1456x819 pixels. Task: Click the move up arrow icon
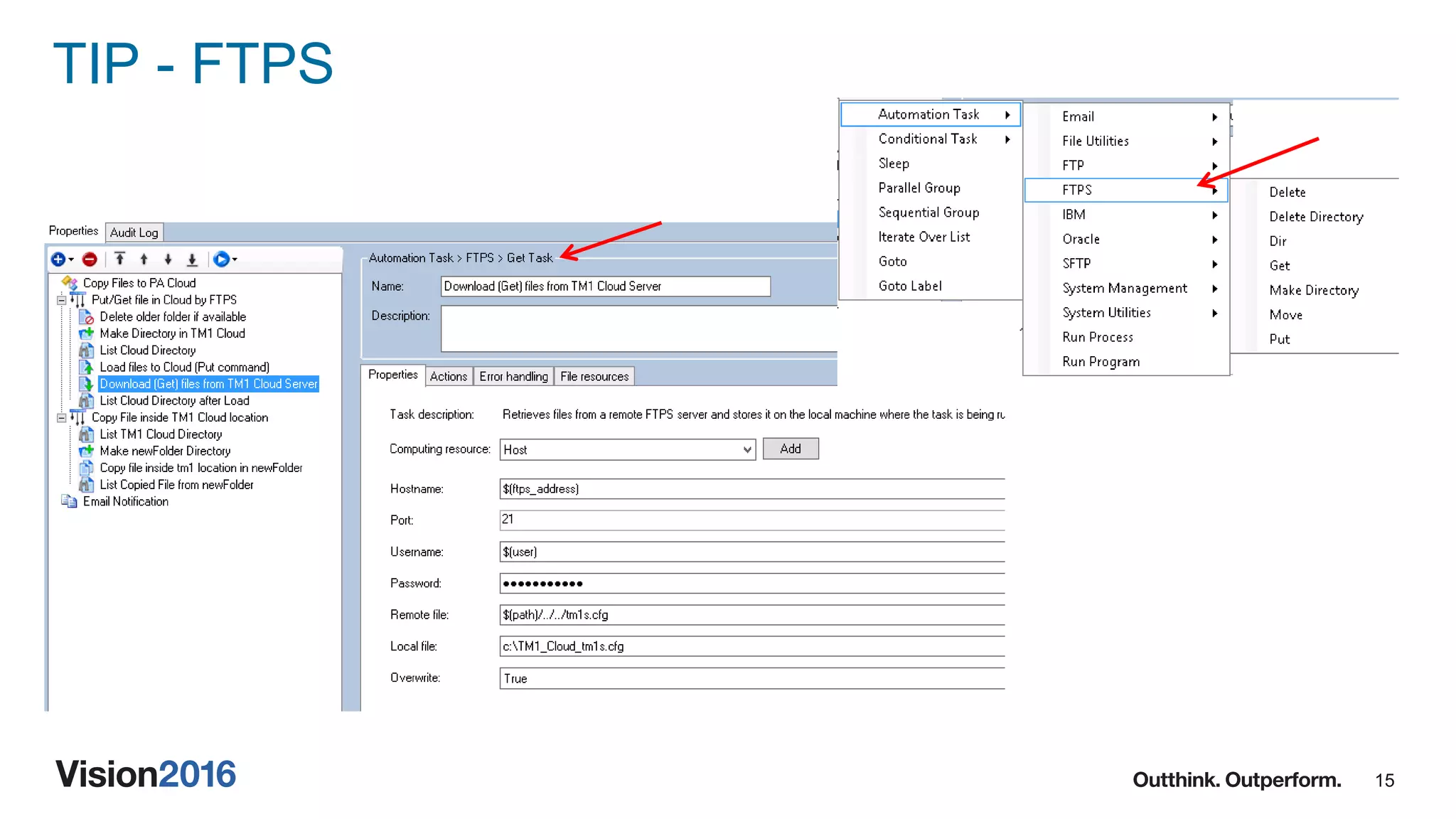(144, 259)
